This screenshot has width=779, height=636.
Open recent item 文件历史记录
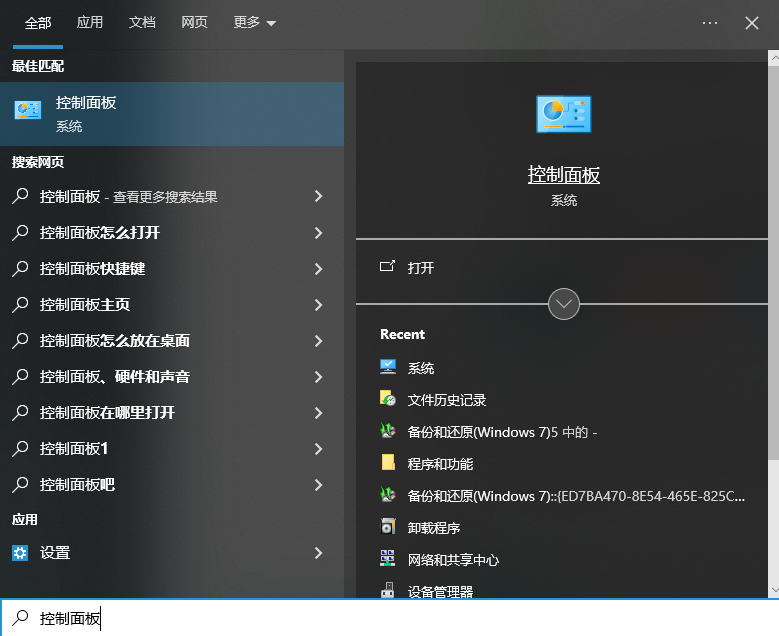[447, 400]
